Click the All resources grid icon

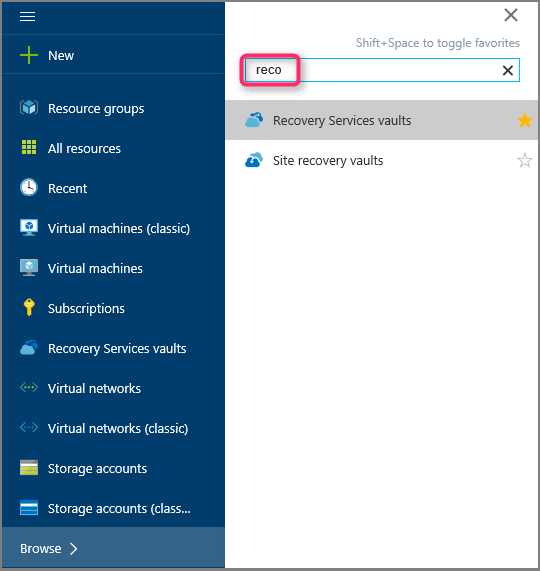[x=29, y=147]
